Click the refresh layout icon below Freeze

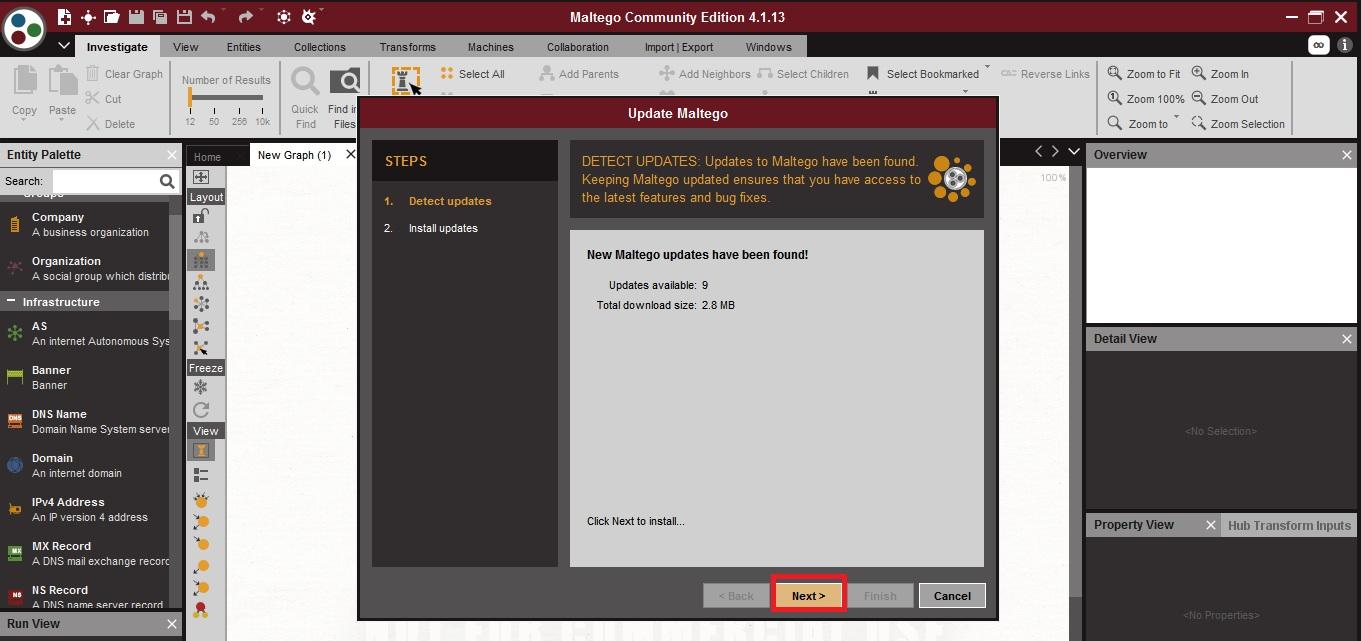201,410
